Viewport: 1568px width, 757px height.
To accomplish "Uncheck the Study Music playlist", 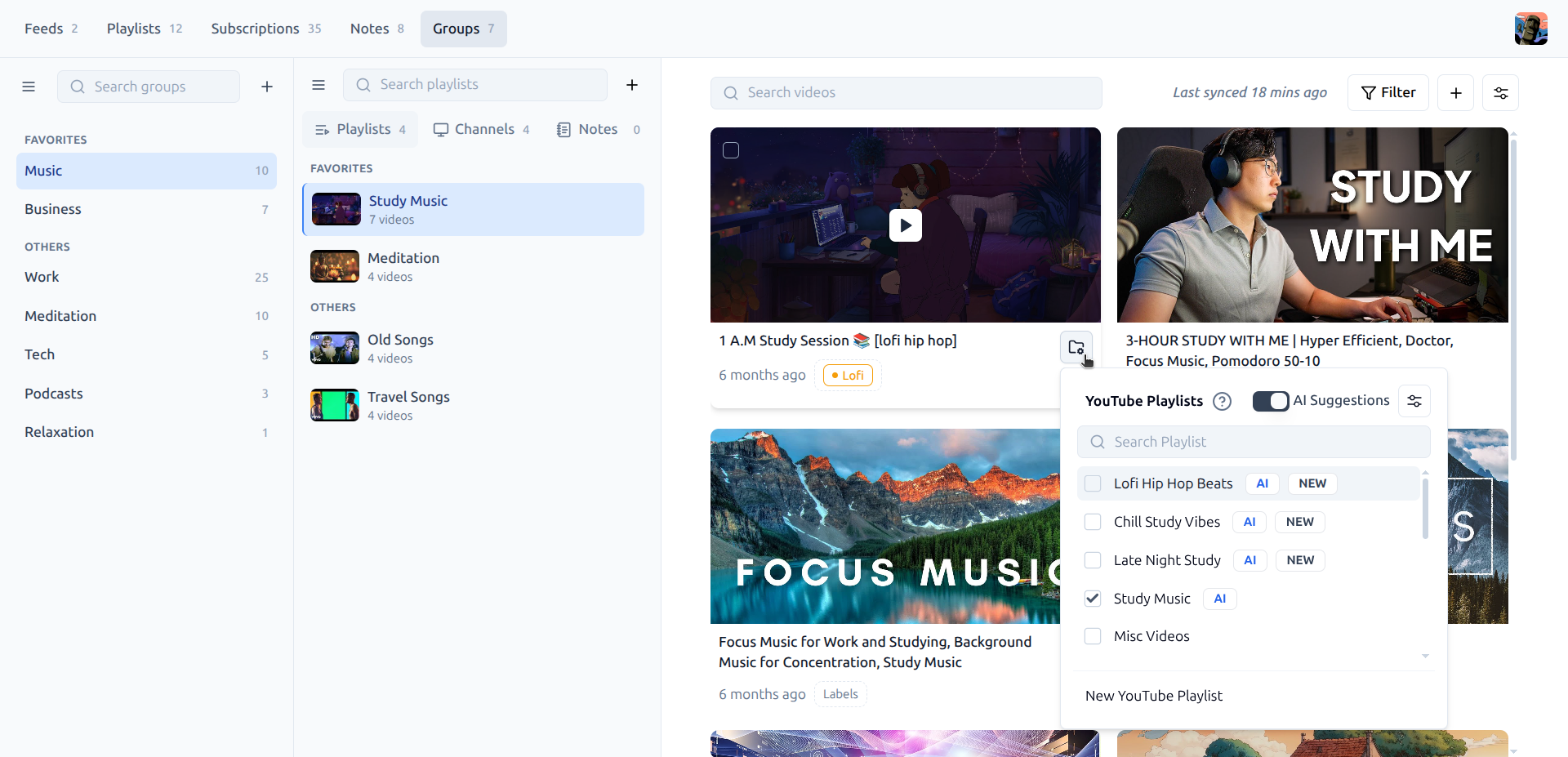I will [1093, 599].
